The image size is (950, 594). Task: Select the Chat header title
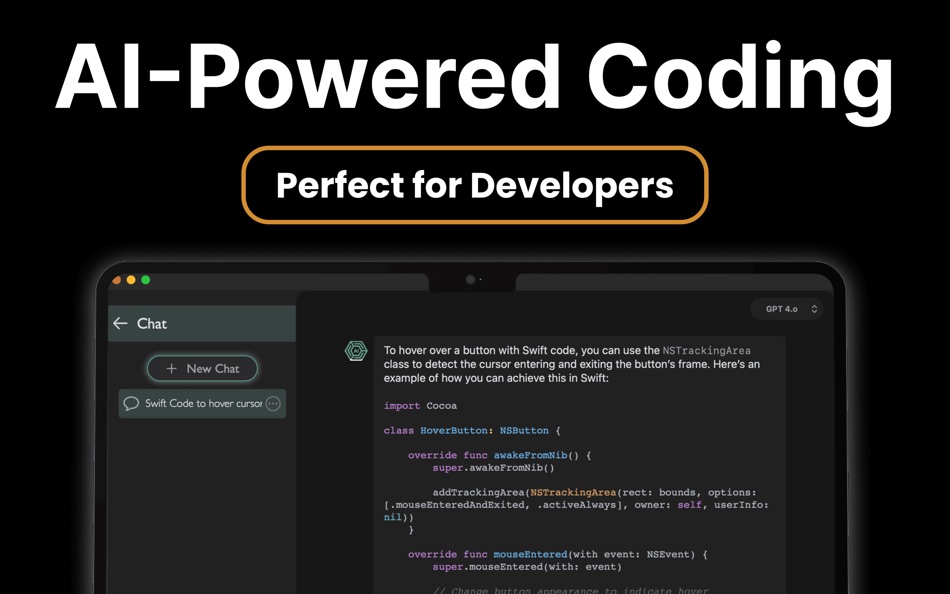(x=151, y=324)
